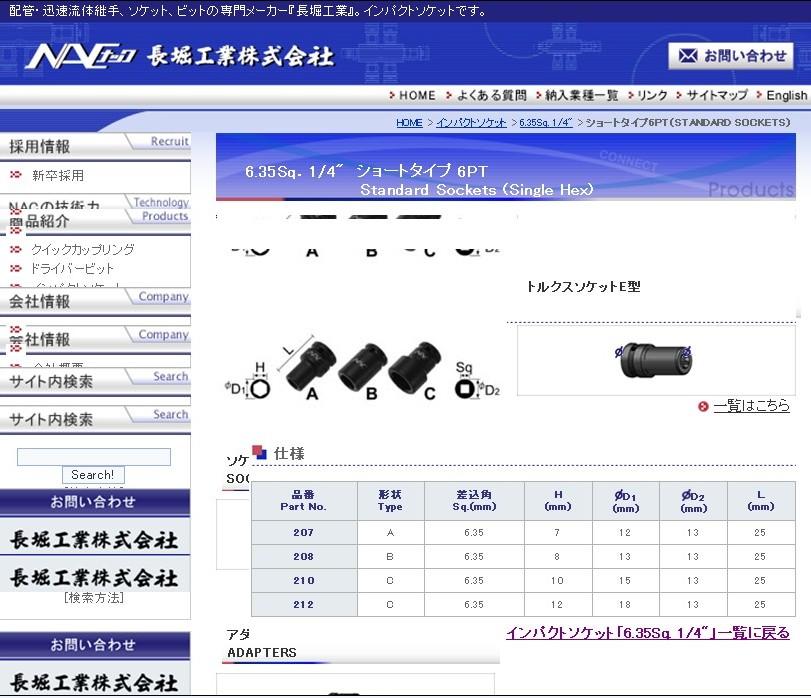The height and width of the screenshot is (698, 811).
Task: Click the H (mm) column header
Action: pyautogui.click(x=558, y=501)
